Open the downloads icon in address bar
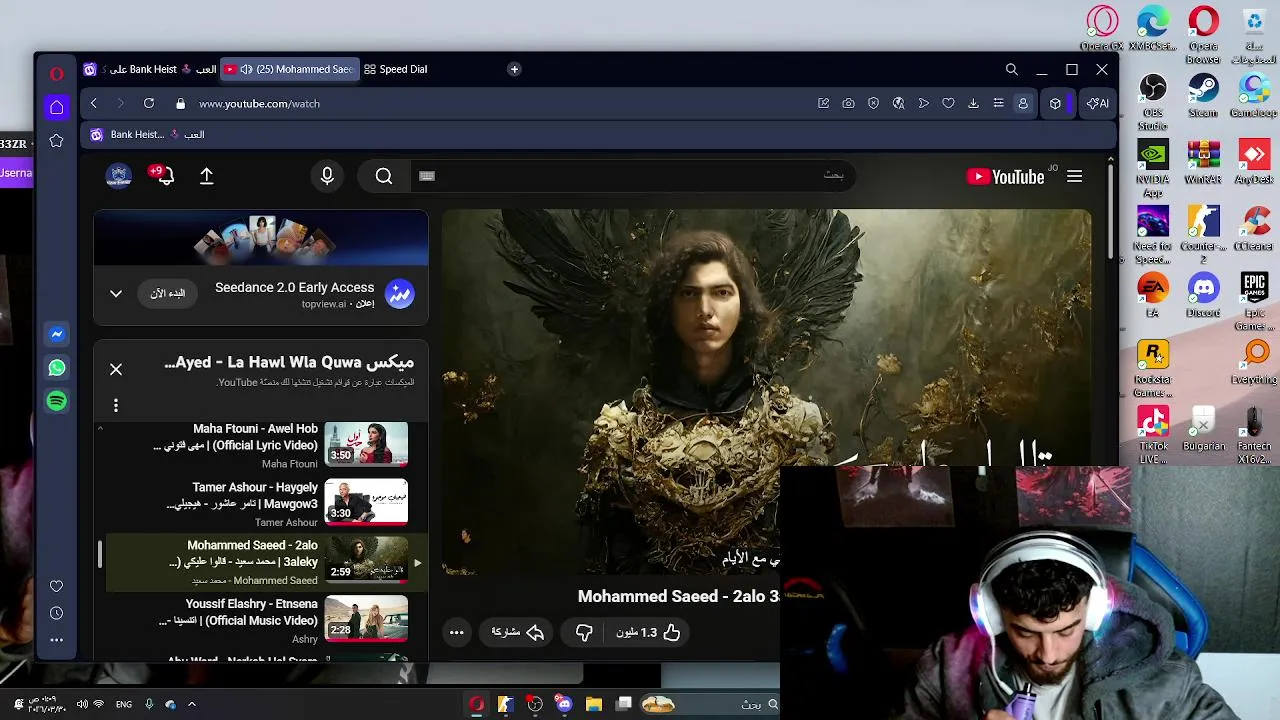This screenshot has height=720, width=1280. (x=973, y=103)
